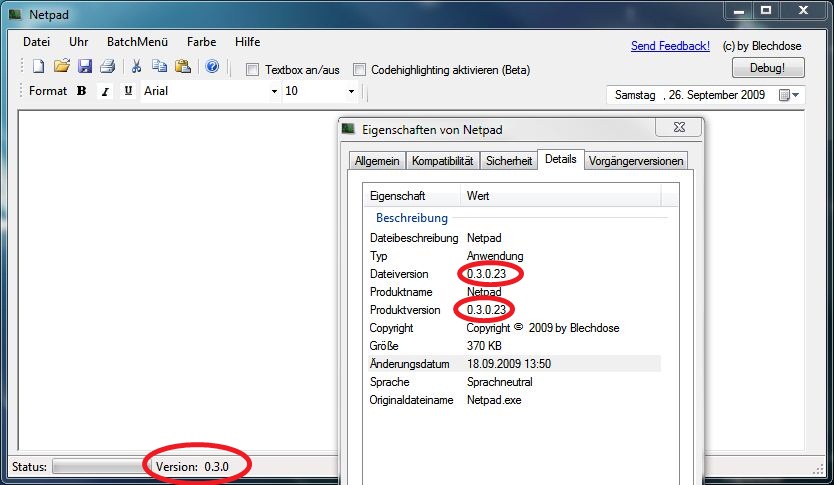Switch to the Allgemein tab
The image size is (834, 485).
coord(377,161)
